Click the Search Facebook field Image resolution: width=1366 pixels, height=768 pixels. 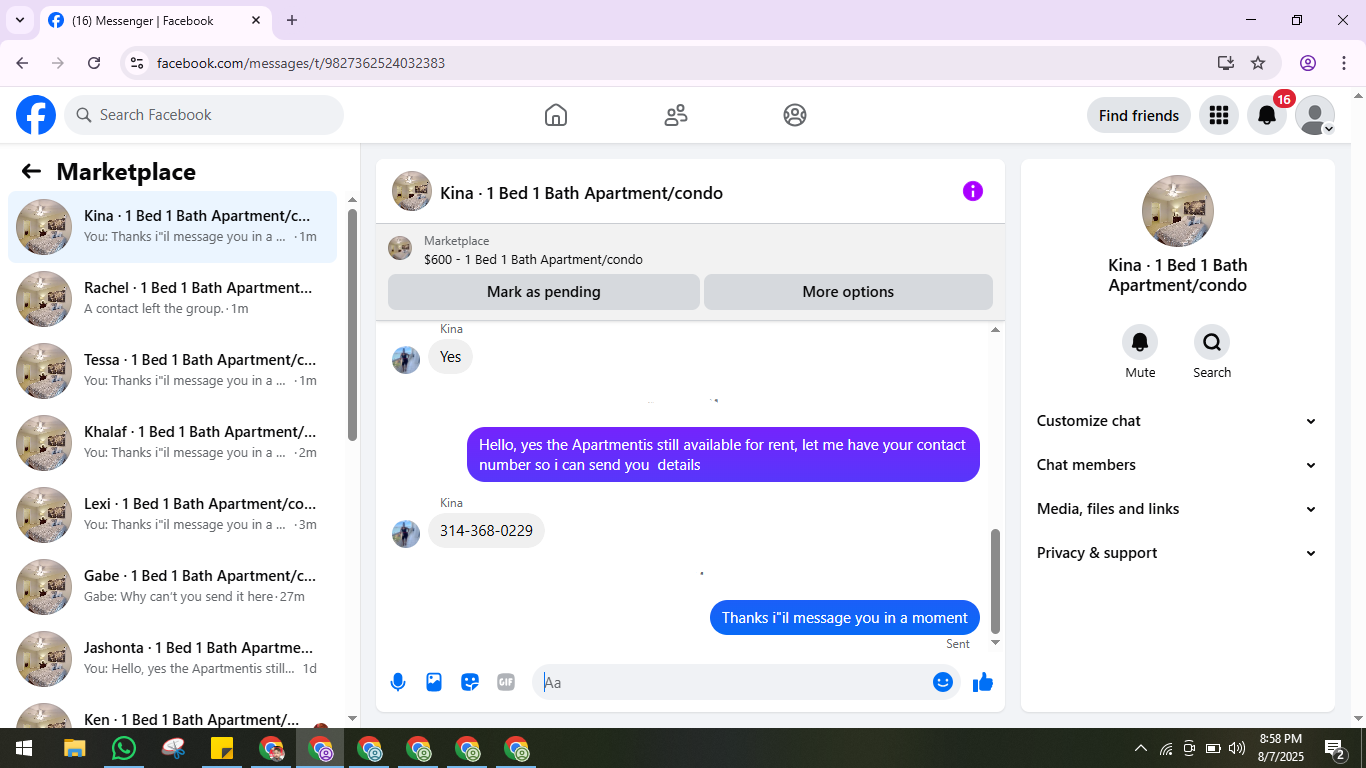pos(204,115)
